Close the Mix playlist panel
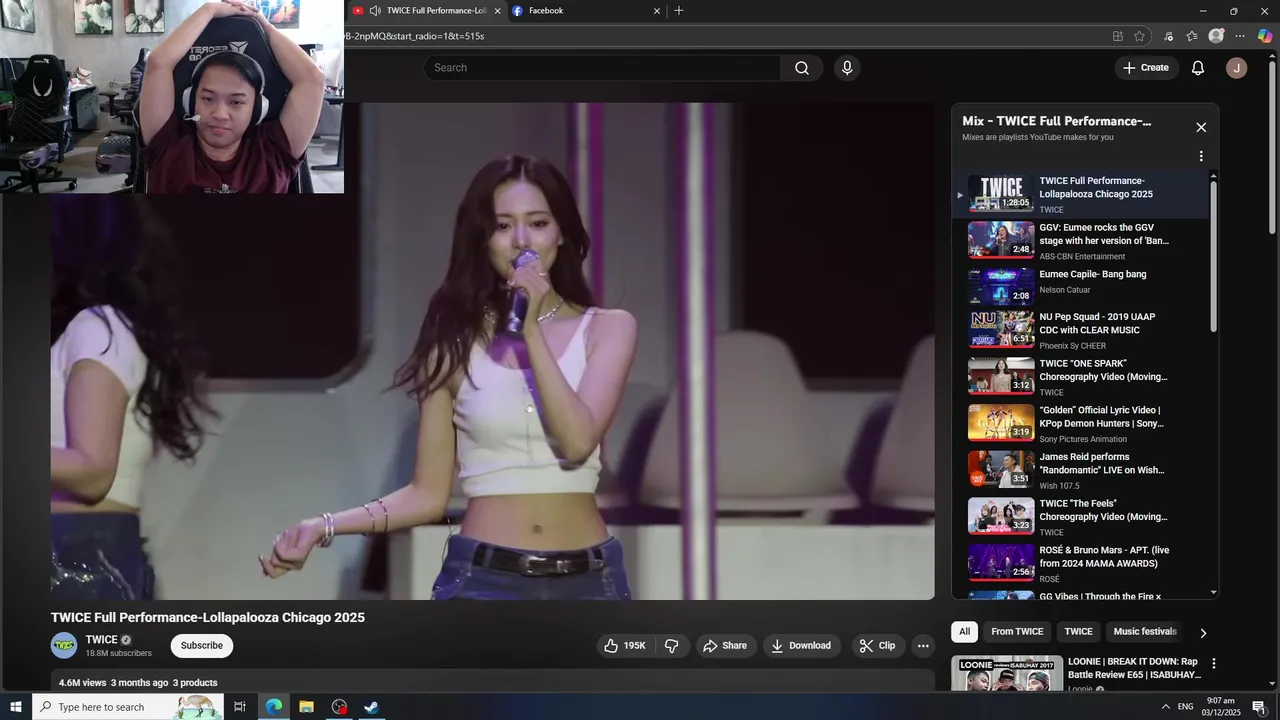Image resolution: width=1280 pixels, height=720 pixels. pos(1201,127)
